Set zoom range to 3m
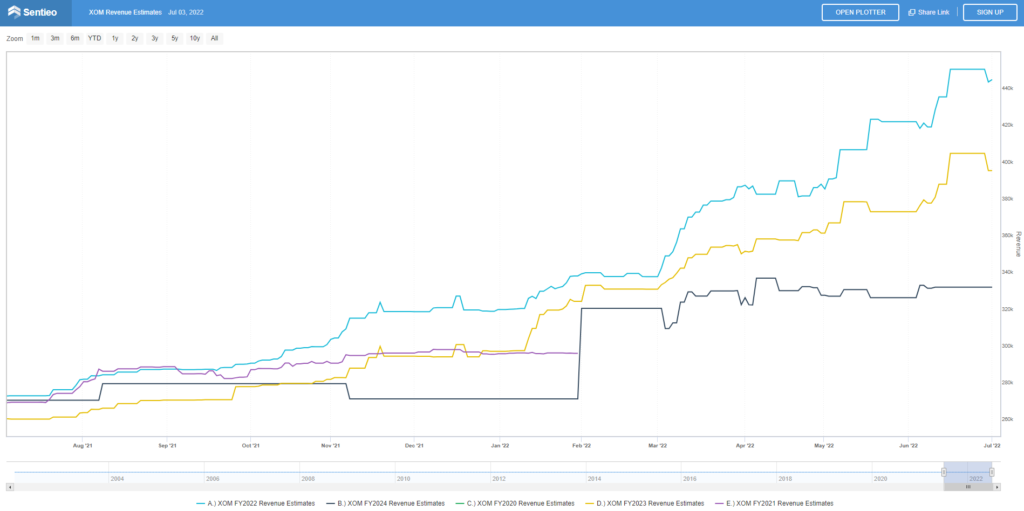This screenshot has height=511, width=1024. (x=55, y=39)
